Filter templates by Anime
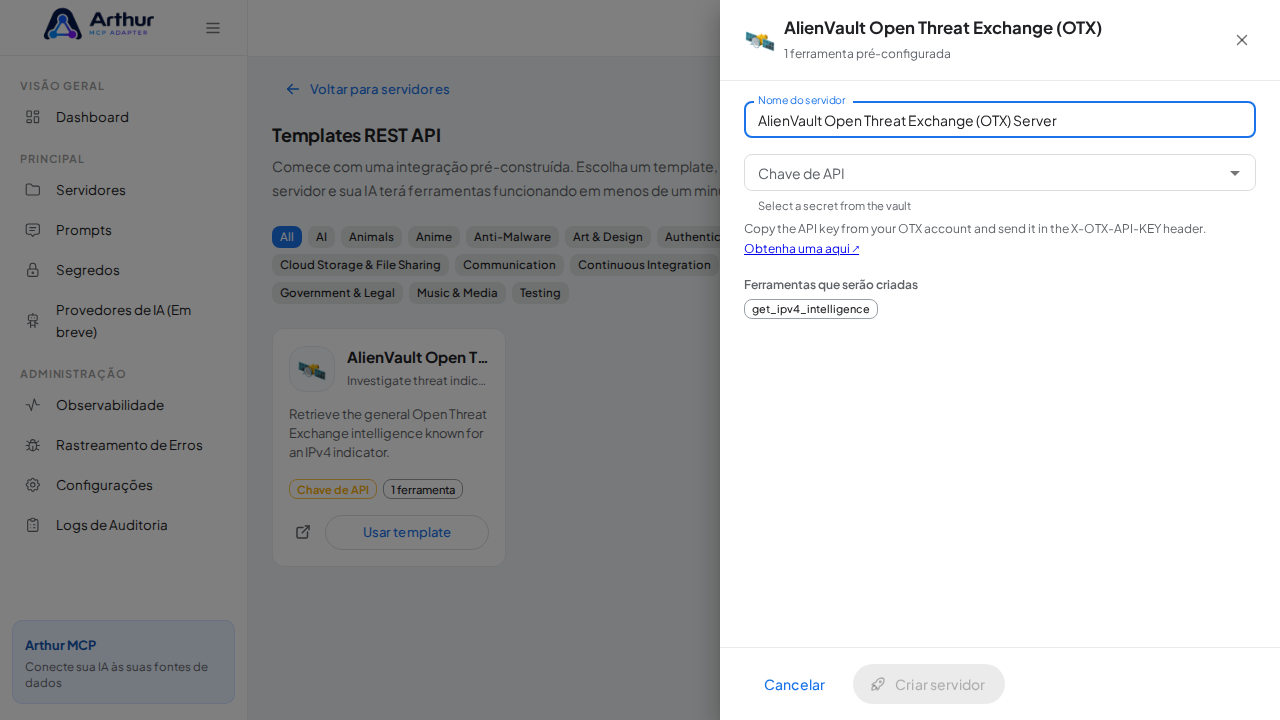Screen dimensions: 1280x720 [x=434, y=237]
